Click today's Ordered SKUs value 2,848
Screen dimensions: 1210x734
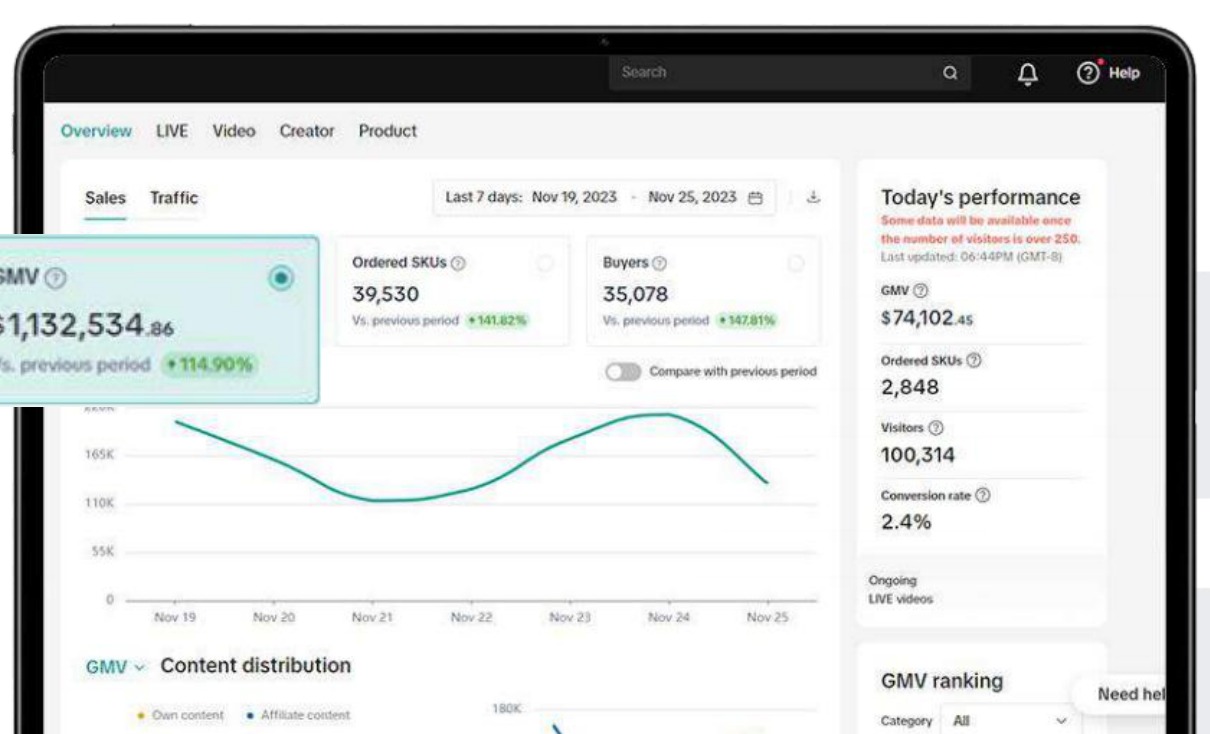(909, 387)
